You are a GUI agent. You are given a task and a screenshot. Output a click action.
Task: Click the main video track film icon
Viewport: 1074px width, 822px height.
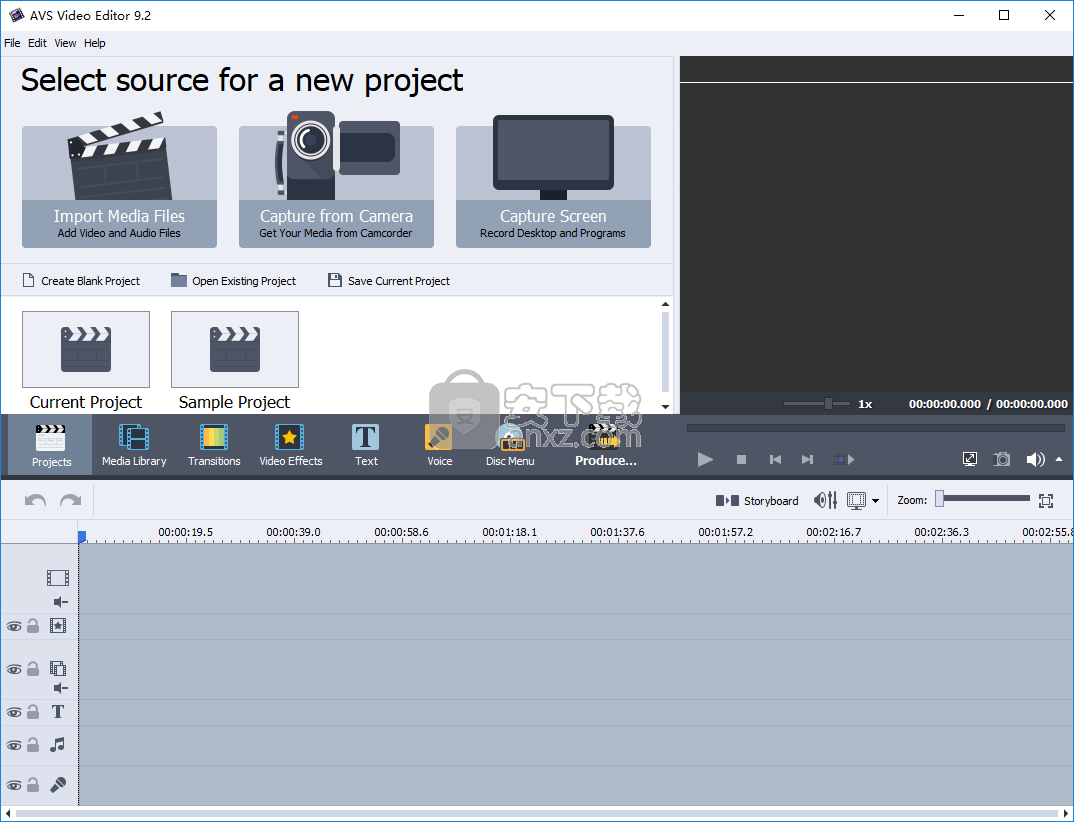tap(58, 577)
